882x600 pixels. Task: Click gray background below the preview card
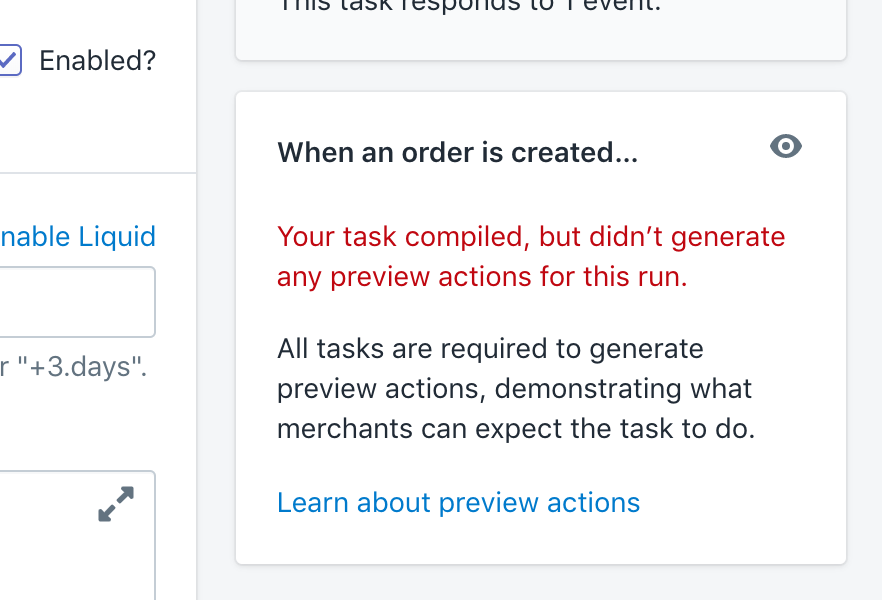click(541, 583)
